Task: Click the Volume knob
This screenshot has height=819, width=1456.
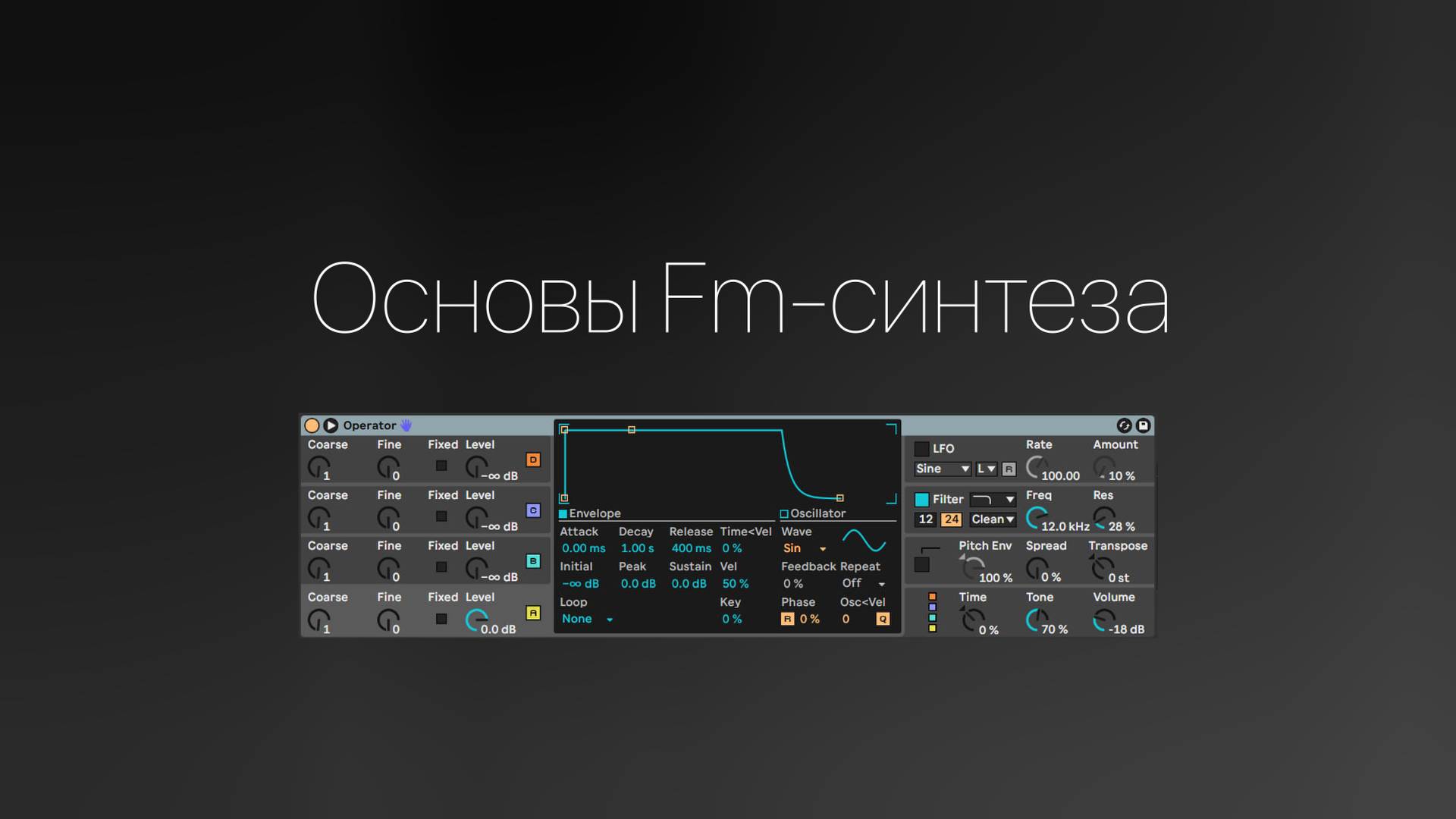Action: pyautogui.click(x=1103, y=620)
